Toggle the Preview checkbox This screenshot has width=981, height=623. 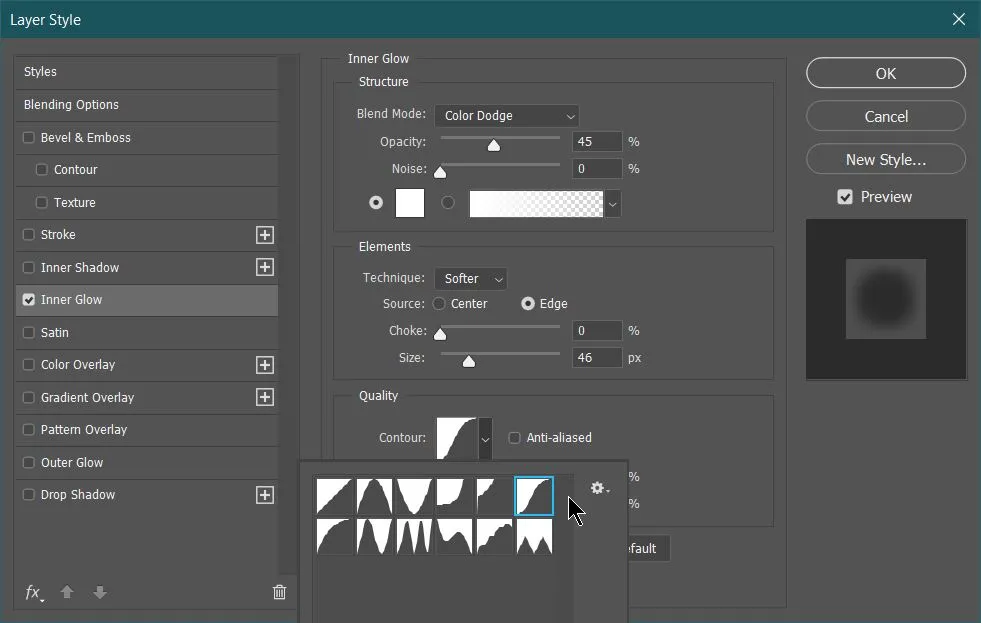(x=846, y=196)
